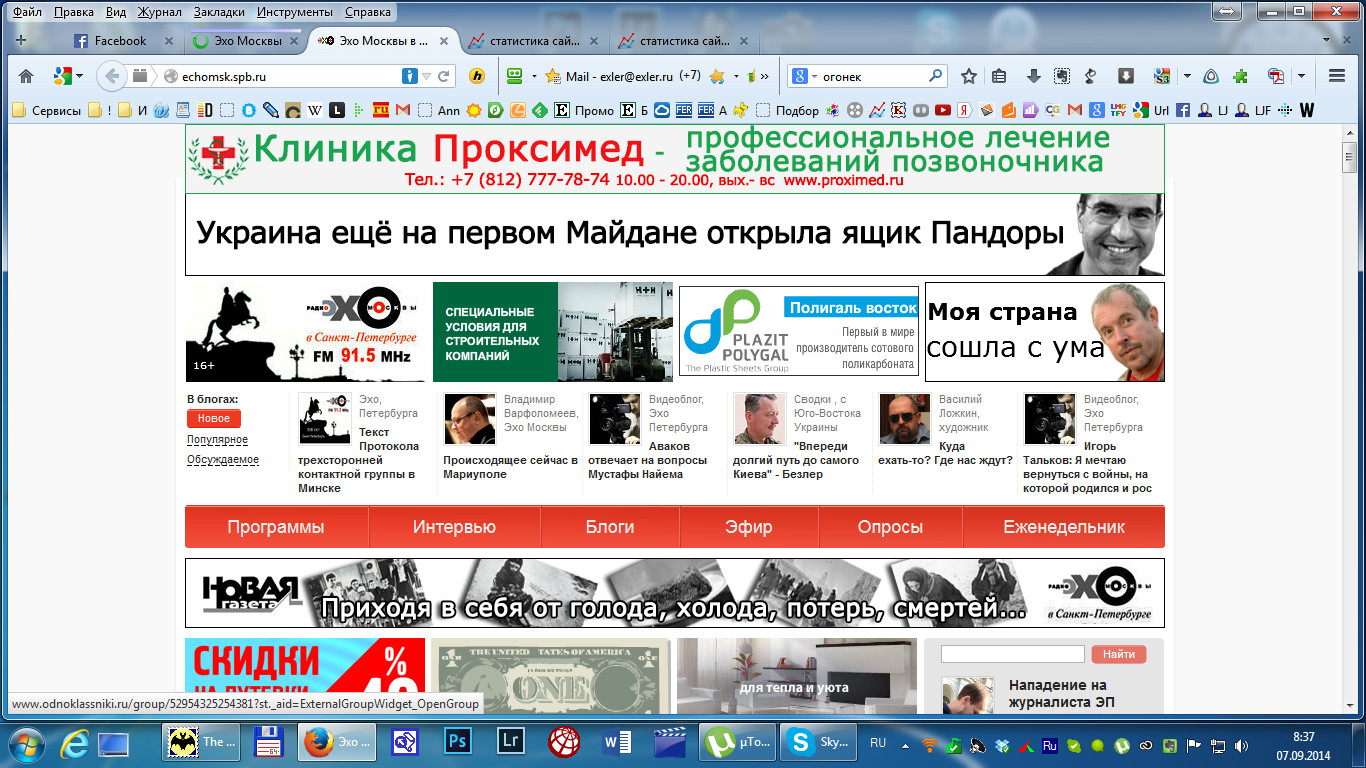This screenshot has height=768, width=1366.
Task: Open the 'Закладки' menu
Action: point(218,12)
